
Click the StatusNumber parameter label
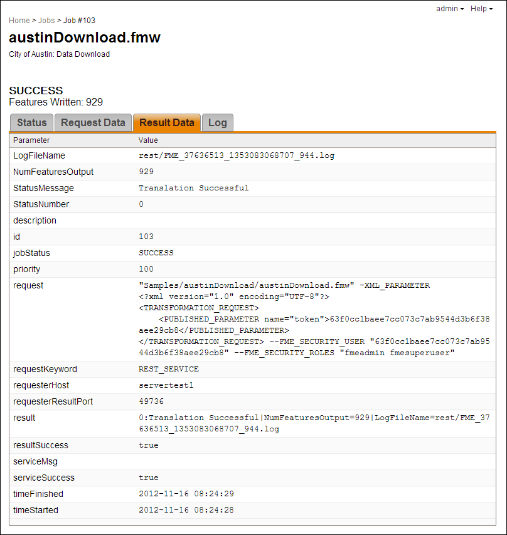pos(41,204)
